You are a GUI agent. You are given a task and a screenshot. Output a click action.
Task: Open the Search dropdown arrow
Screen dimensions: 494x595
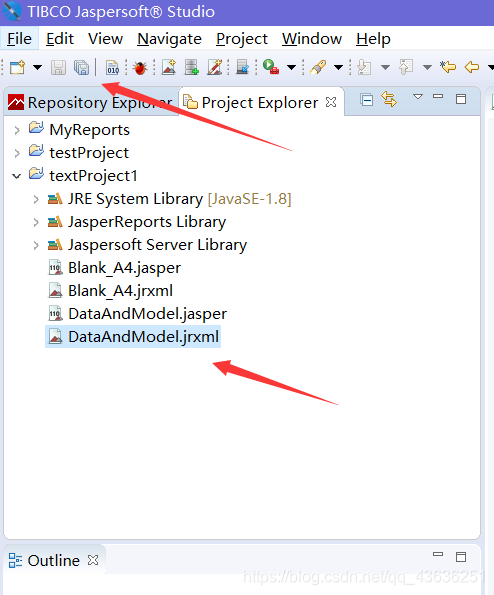point(338,68)
